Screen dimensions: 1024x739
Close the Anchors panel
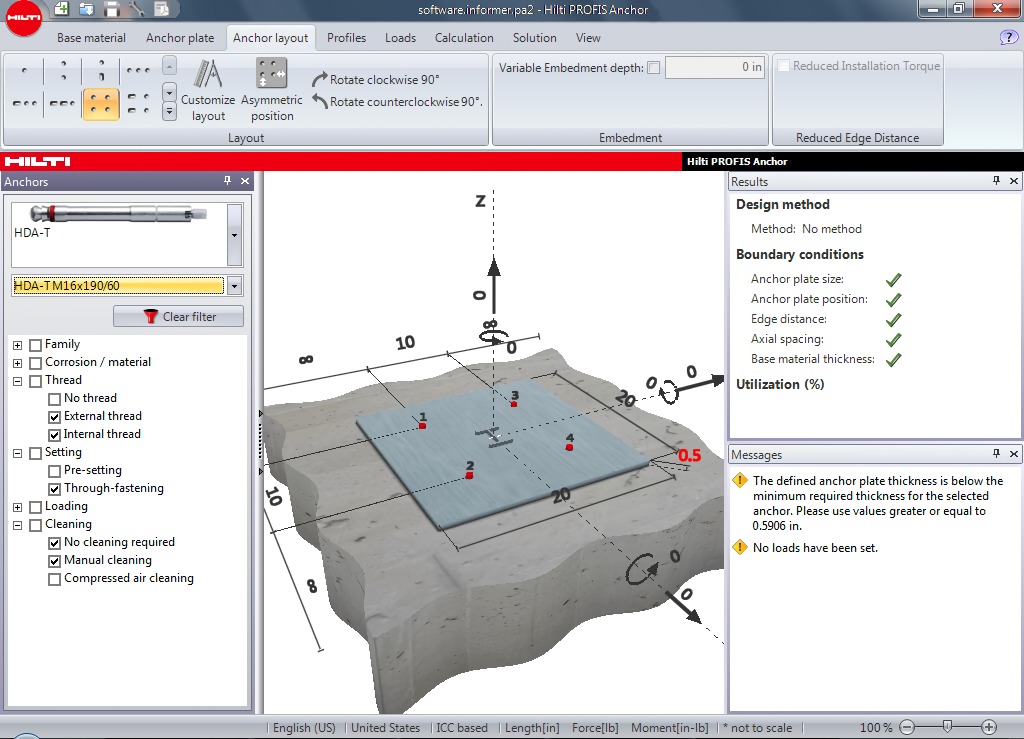tap(245, 181)
